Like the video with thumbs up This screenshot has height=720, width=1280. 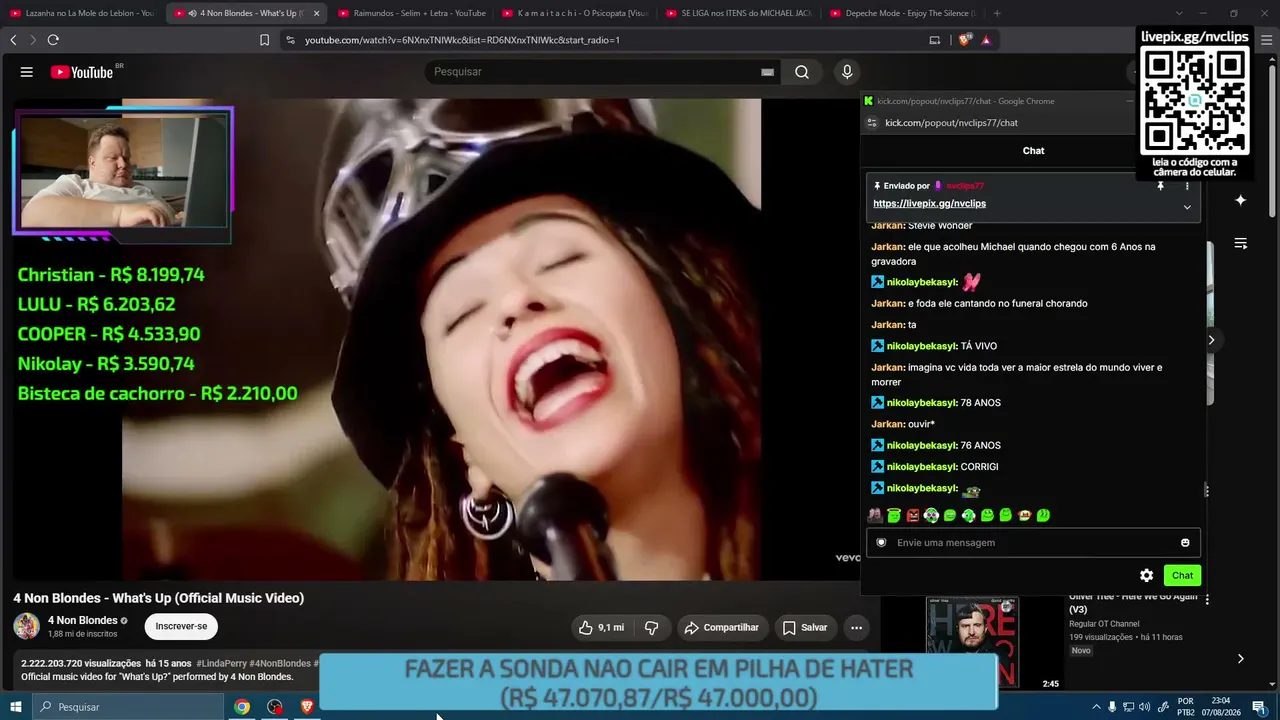[x=601, y=628]
